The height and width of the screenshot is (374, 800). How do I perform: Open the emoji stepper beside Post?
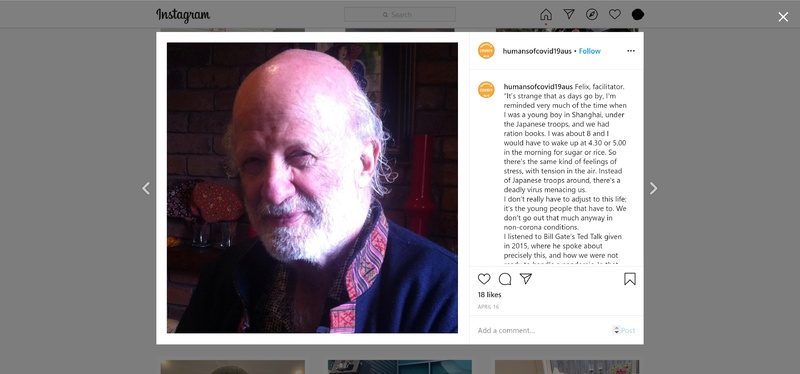pyautogui.click(x=616, y=330)
